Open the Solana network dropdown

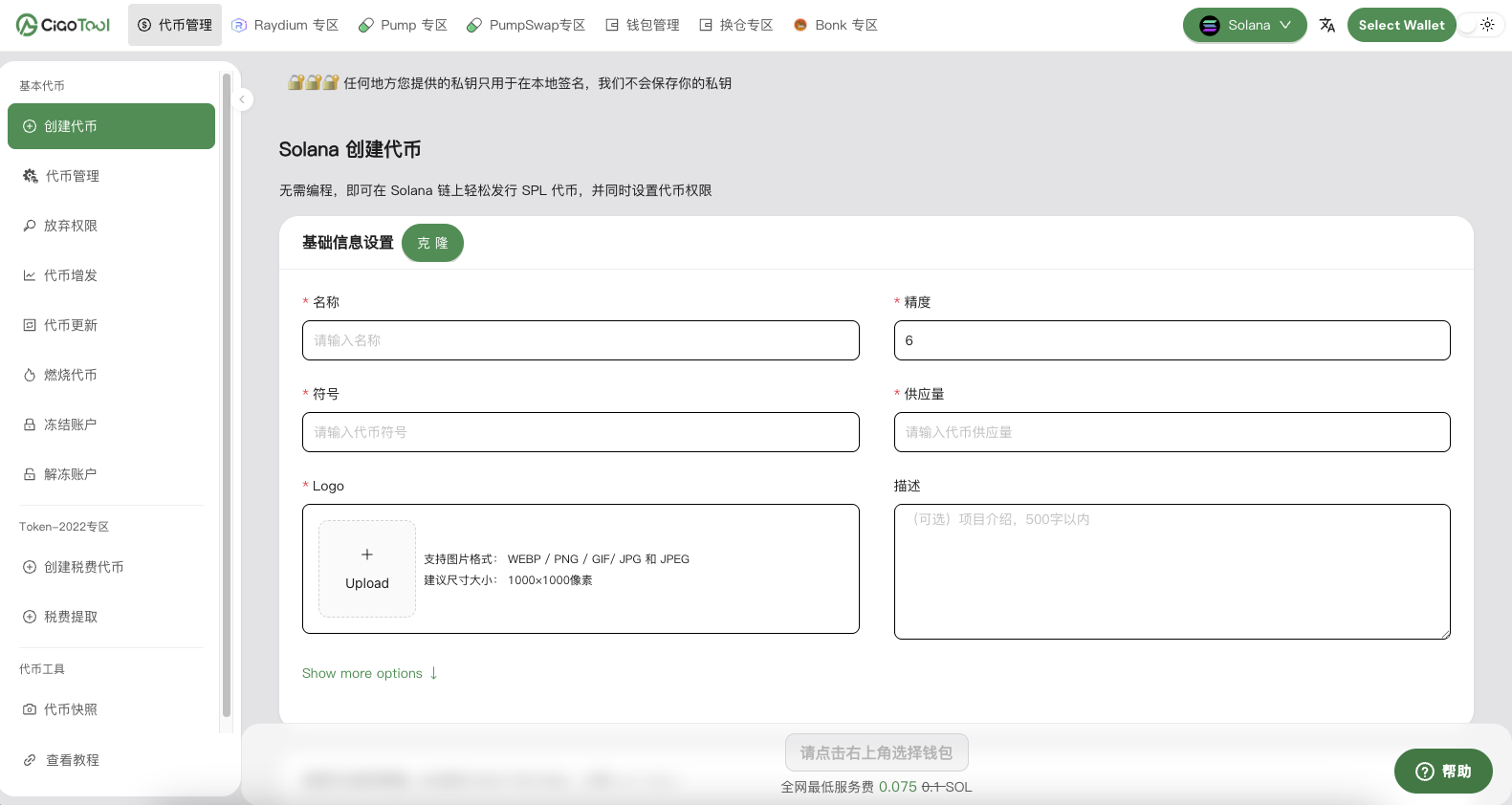click(1244, 25)
